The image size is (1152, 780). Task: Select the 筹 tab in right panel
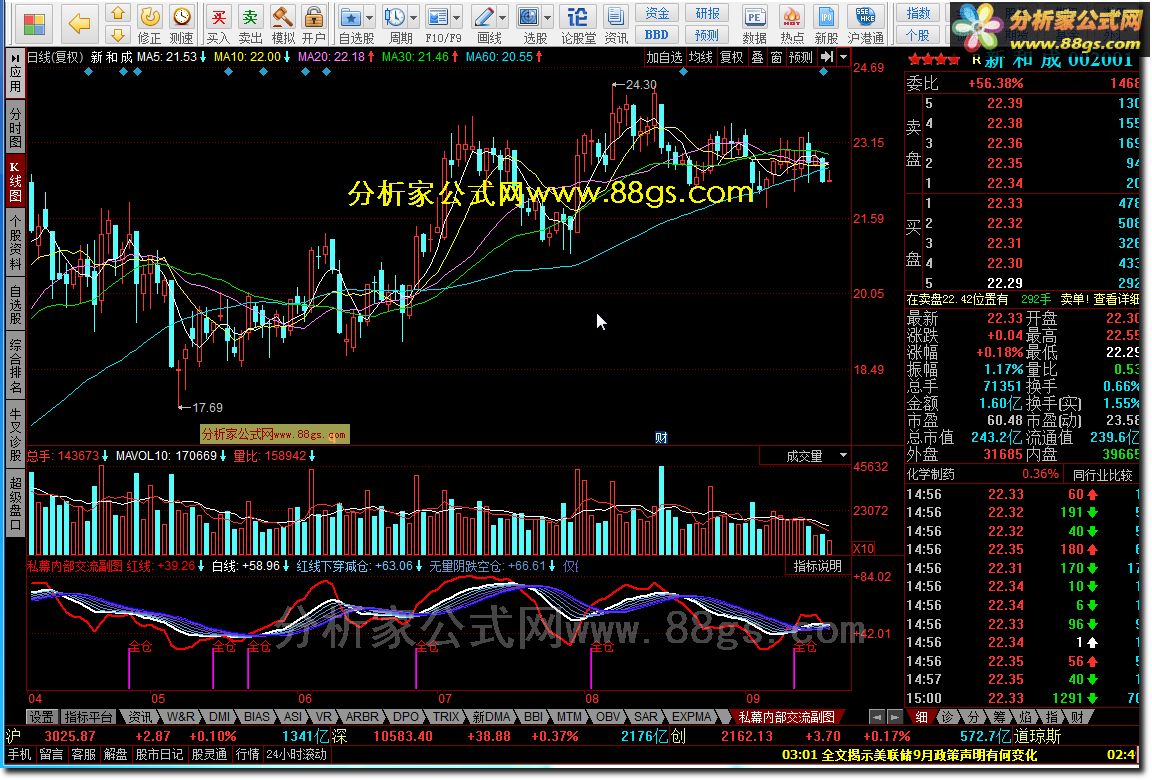click(999, 717)
